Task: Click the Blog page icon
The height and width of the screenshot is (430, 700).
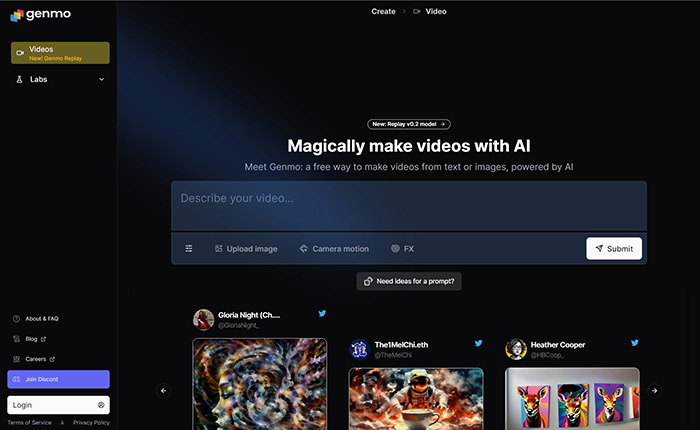Action: pyautogui.click(x=17, y=339)
